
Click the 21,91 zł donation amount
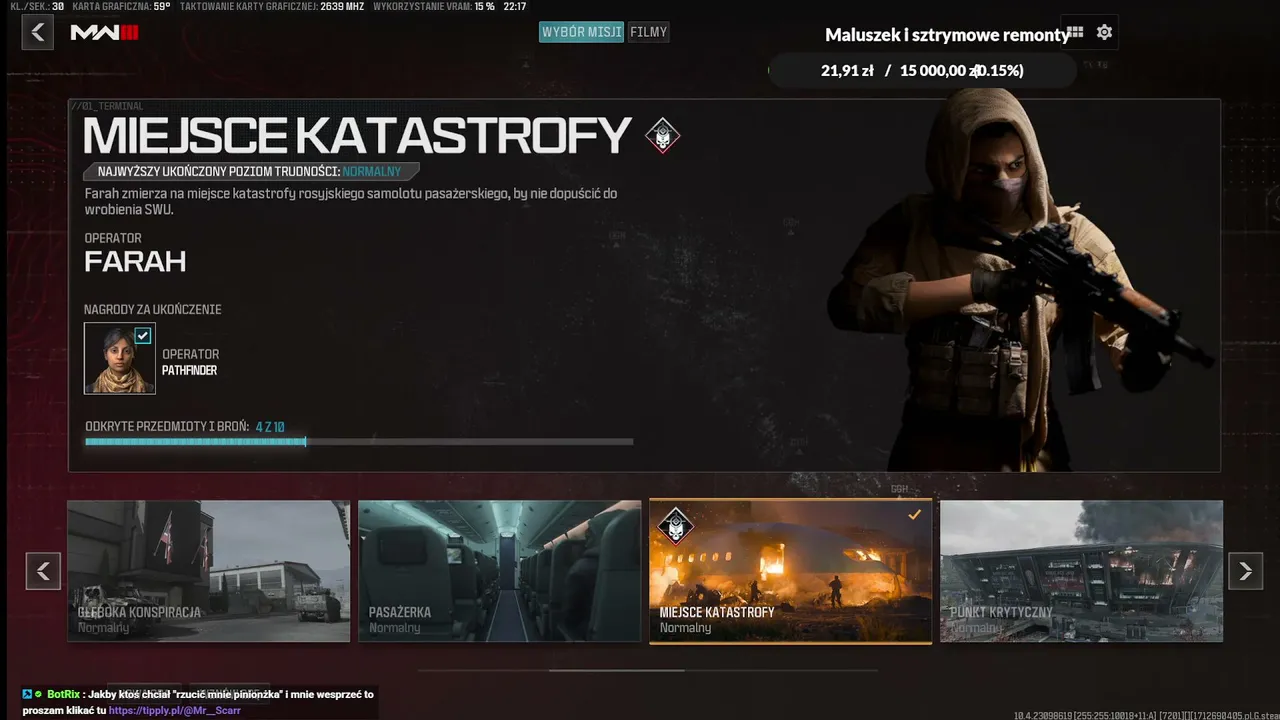(x=847, y=70)
